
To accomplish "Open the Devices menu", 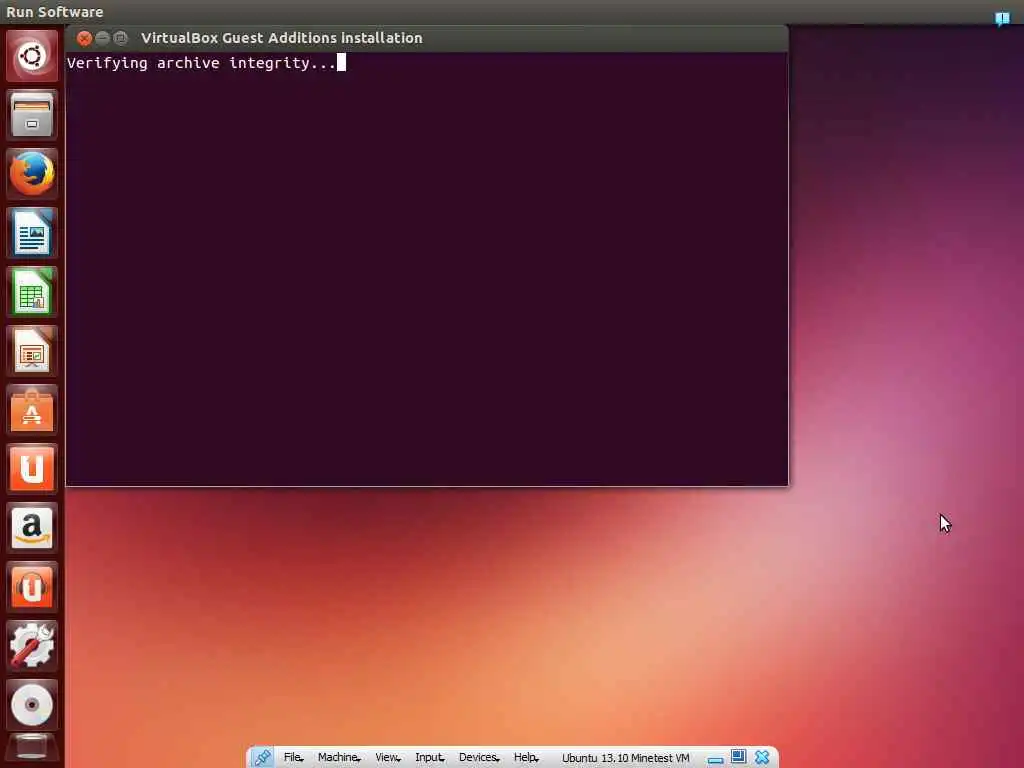I will 479,758.
